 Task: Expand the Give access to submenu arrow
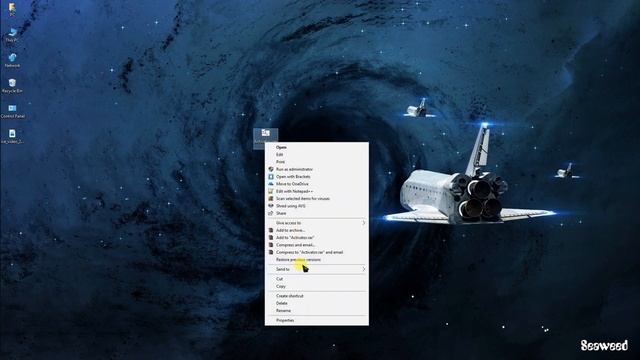(363, 223)
